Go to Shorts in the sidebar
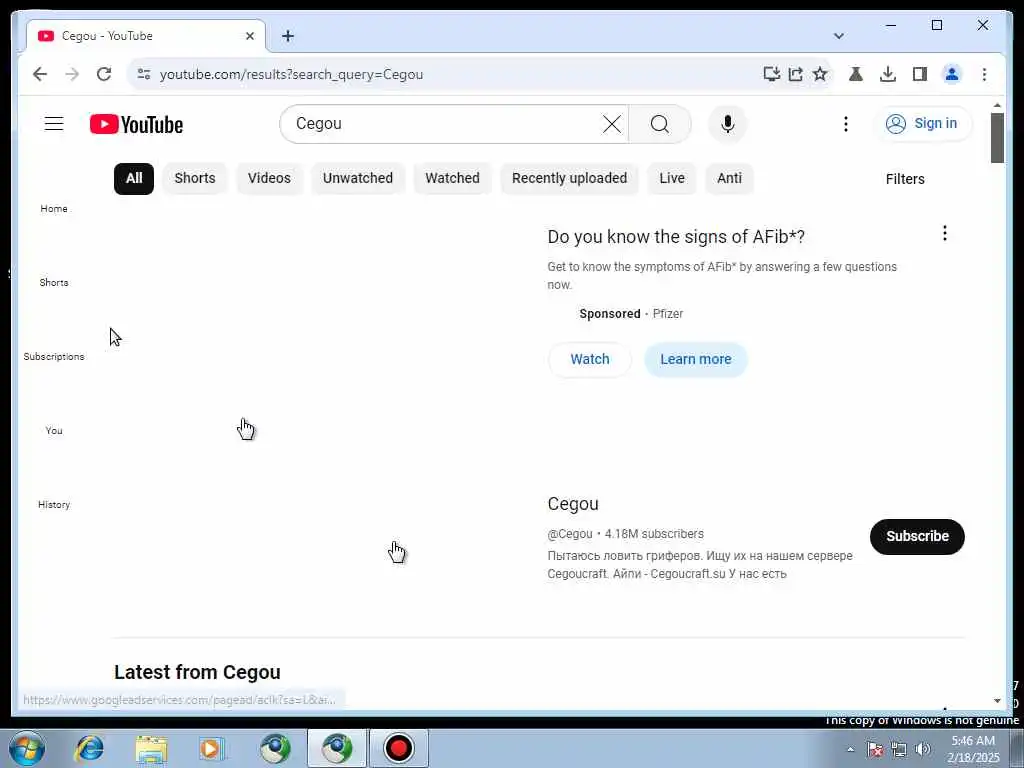 (x=54, y=282)
